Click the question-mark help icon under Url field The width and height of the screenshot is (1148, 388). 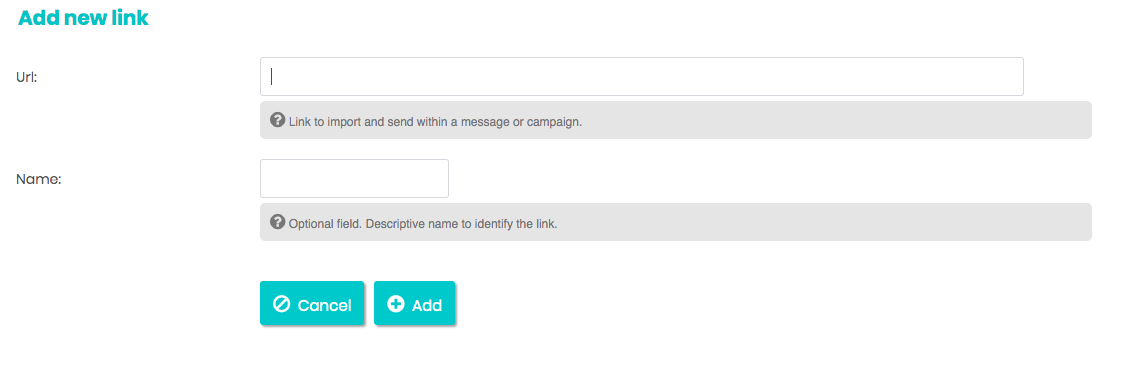pos(277,120)
